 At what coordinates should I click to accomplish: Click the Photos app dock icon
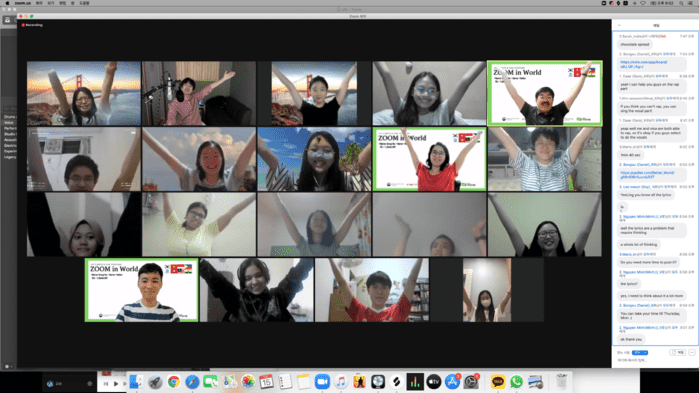(x=248, y=382)
